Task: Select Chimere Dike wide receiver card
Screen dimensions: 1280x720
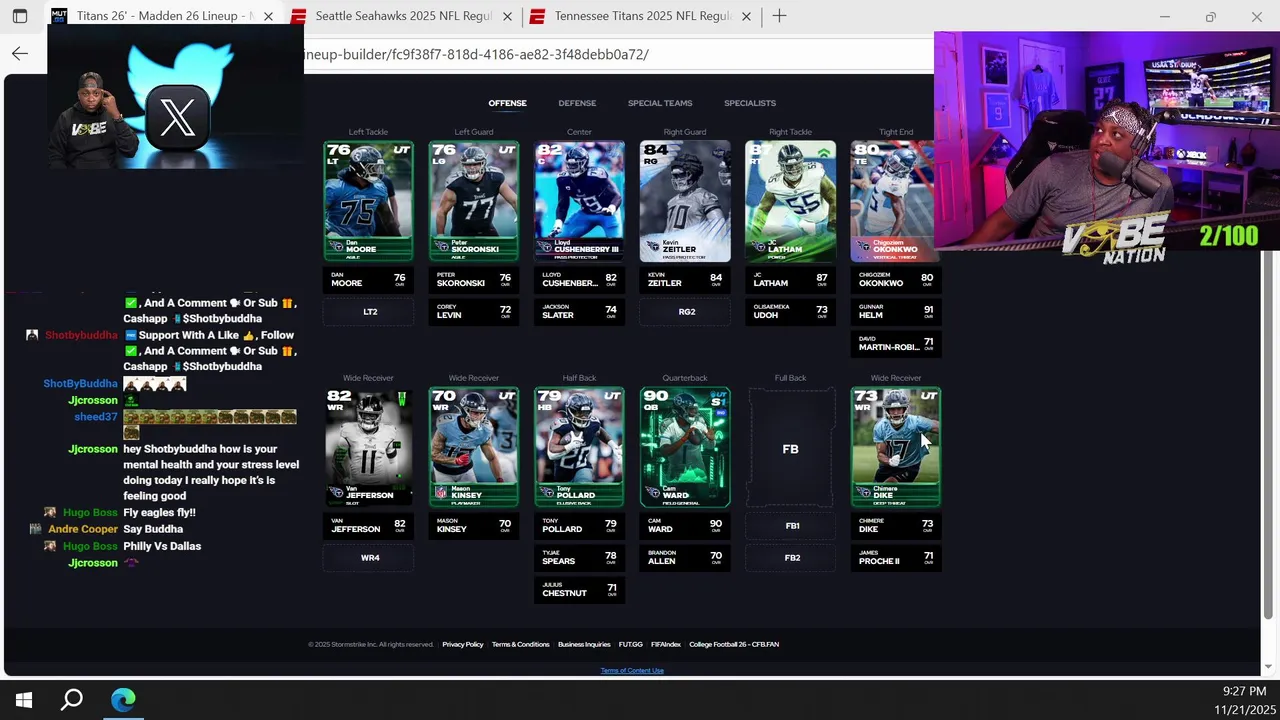Action: click(x=896, y=447)
